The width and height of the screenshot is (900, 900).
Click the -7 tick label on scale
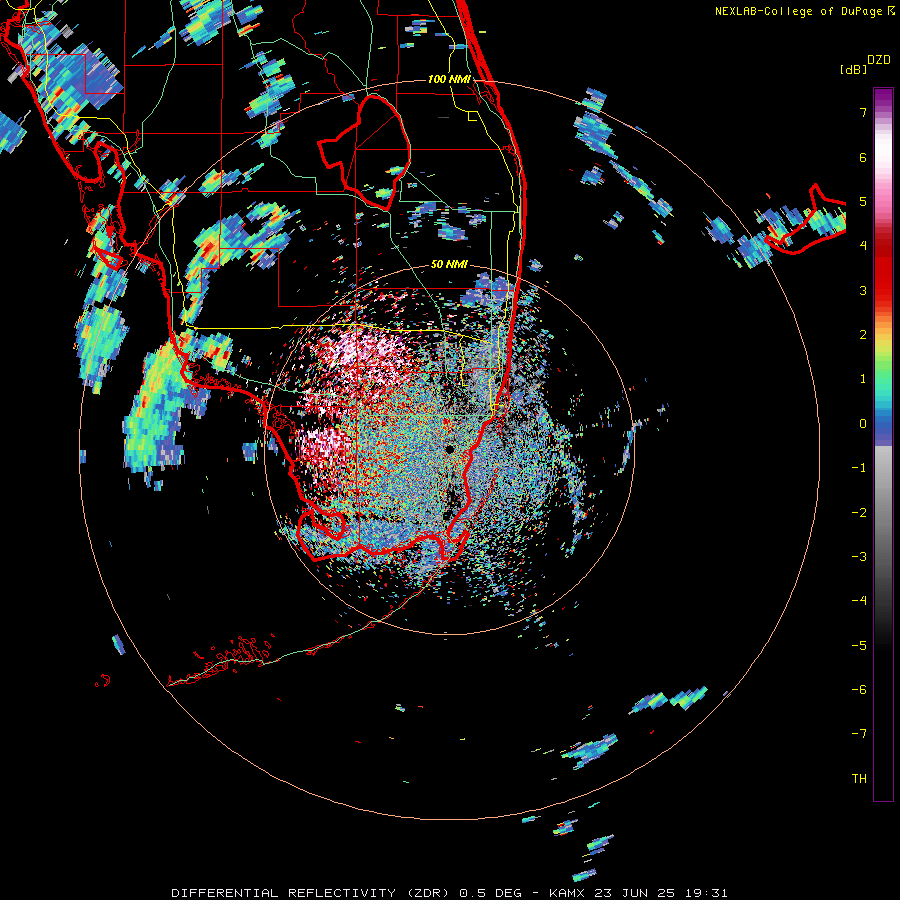[859, 734]
